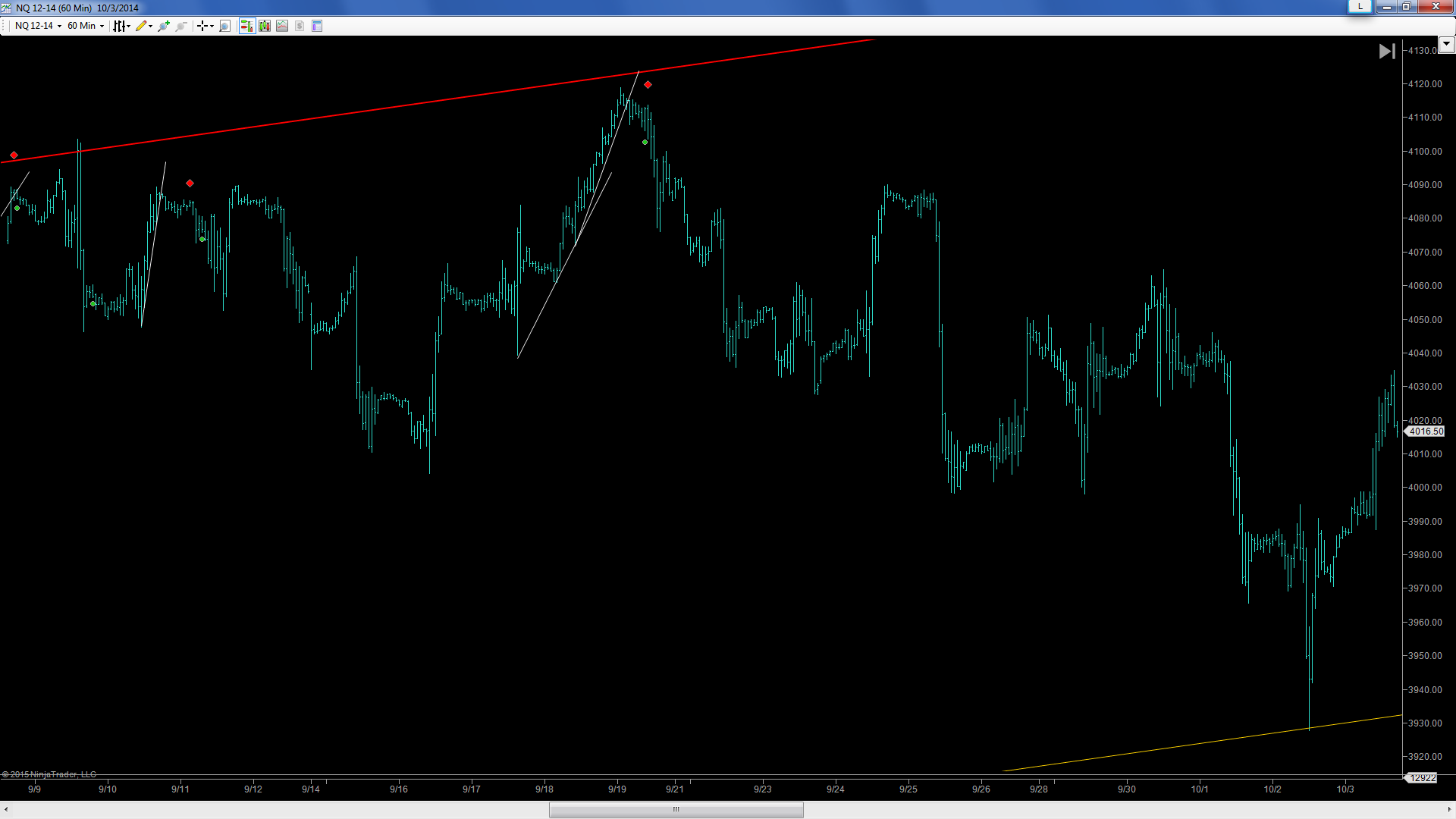
Task: Click the greyed zoom out magnifier icon
Action: 181,26
